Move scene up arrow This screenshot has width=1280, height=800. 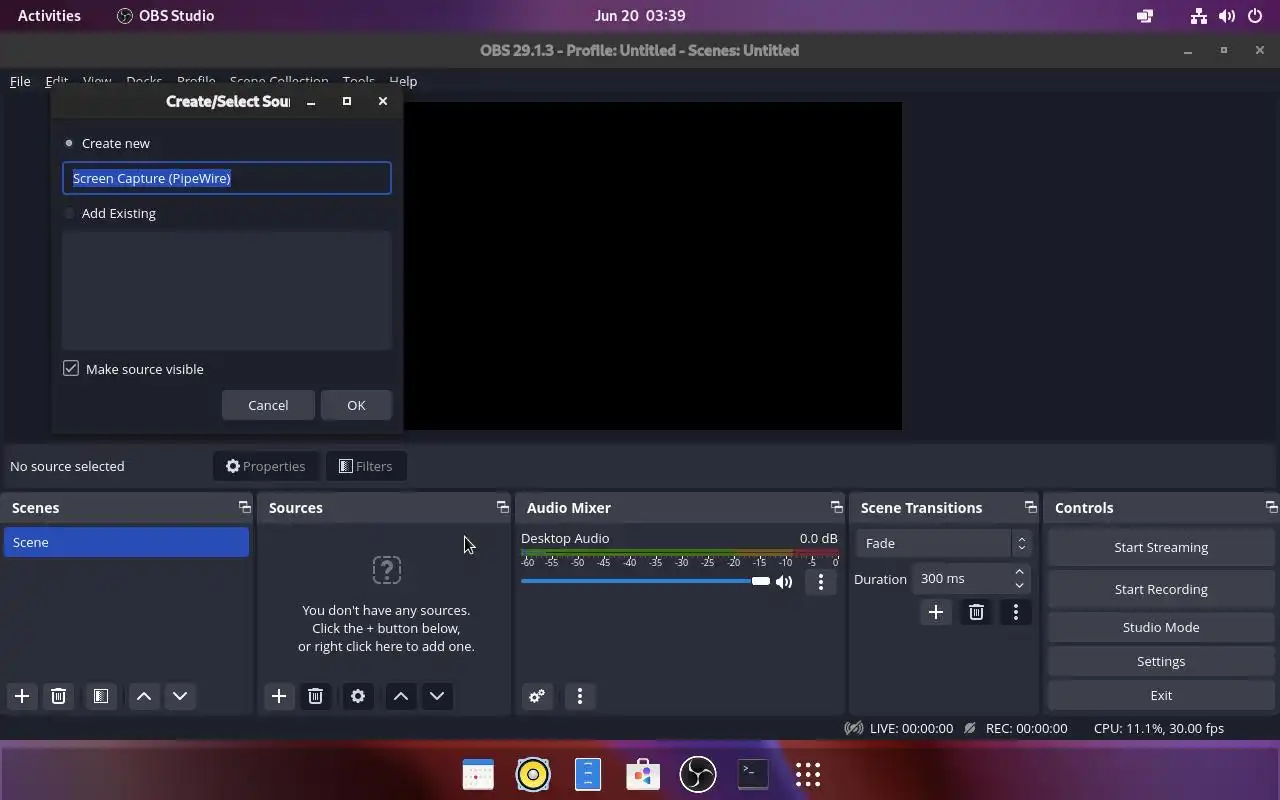click(x=144, y=696)
